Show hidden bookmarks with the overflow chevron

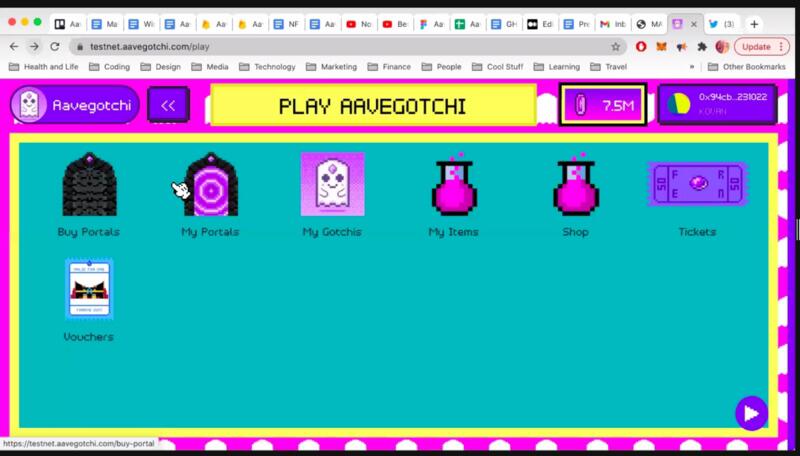pos(692,67)
